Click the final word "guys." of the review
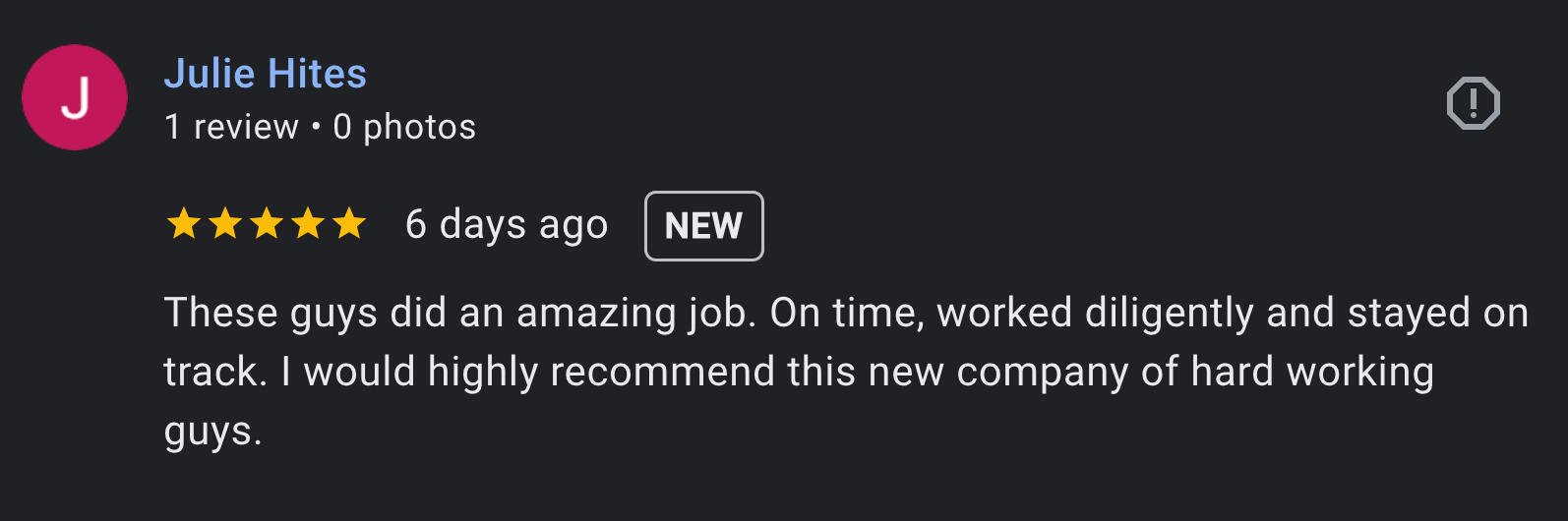The height and width of the screenshot is (521, 1568). (x=212, y=432)
